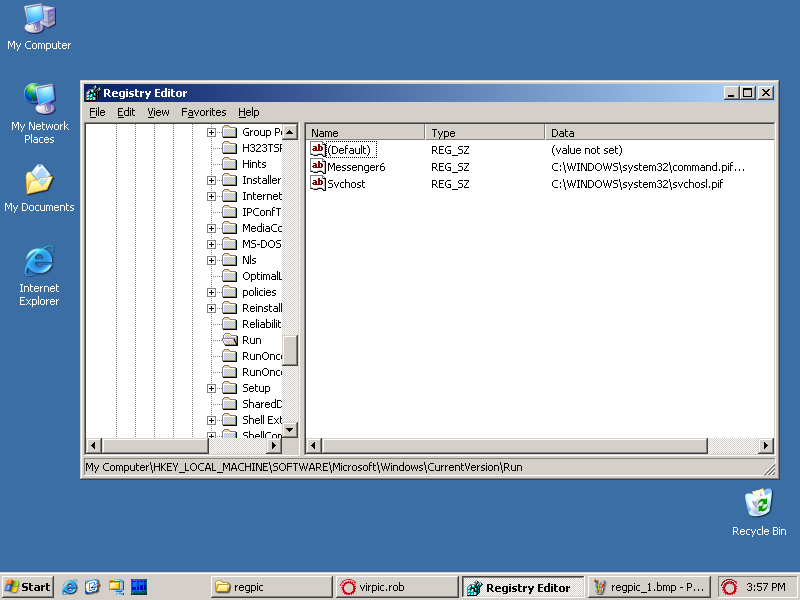Click the (Default) string value icon
The image size is (800, 600).
tap(318, 149)
